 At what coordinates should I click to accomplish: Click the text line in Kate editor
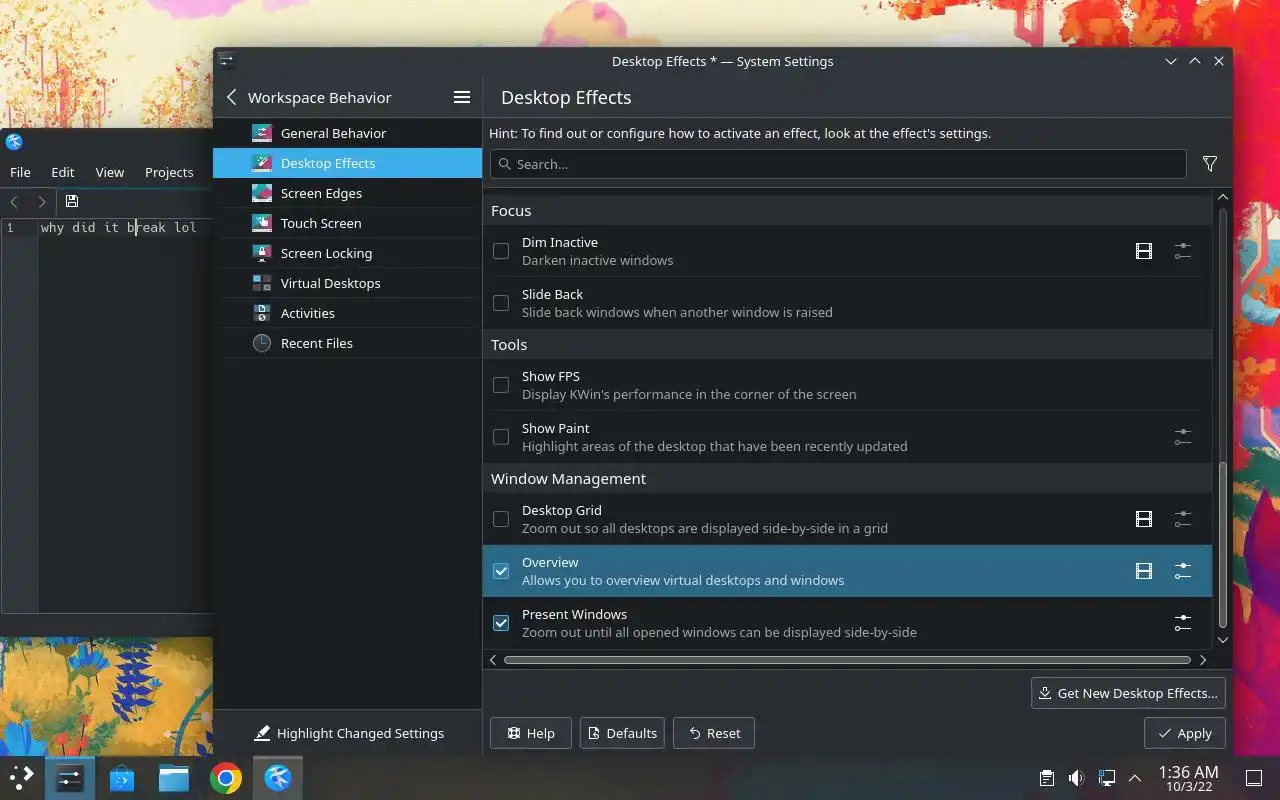(x=118, y=227)
